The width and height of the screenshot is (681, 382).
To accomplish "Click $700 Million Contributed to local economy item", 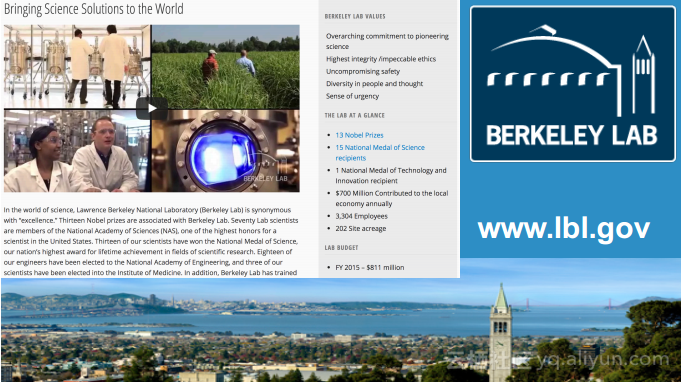I will coord(392,198).
